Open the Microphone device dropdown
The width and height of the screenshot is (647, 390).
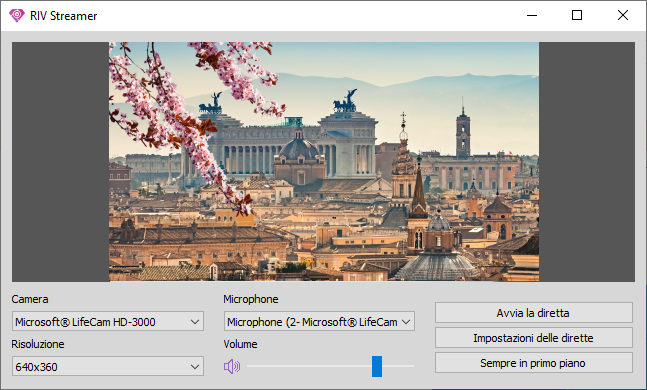[x=319, y=321]
